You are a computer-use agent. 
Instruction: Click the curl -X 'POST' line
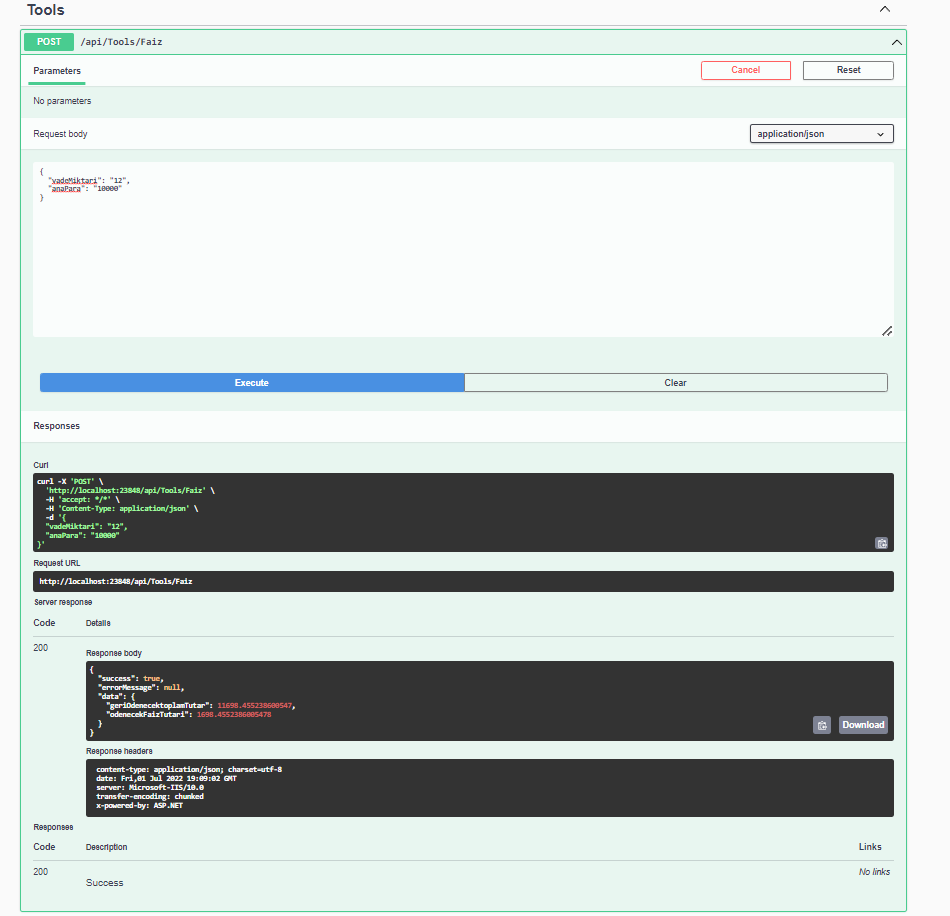70,482
